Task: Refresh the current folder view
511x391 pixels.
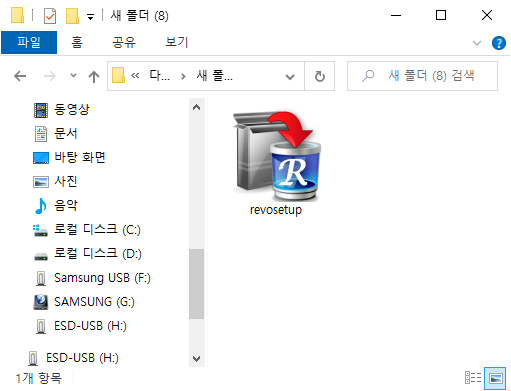Action: click(x=320, y=76)
